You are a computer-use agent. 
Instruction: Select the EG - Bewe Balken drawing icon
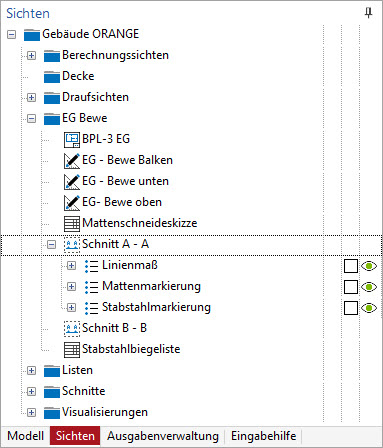pos(72,160)
